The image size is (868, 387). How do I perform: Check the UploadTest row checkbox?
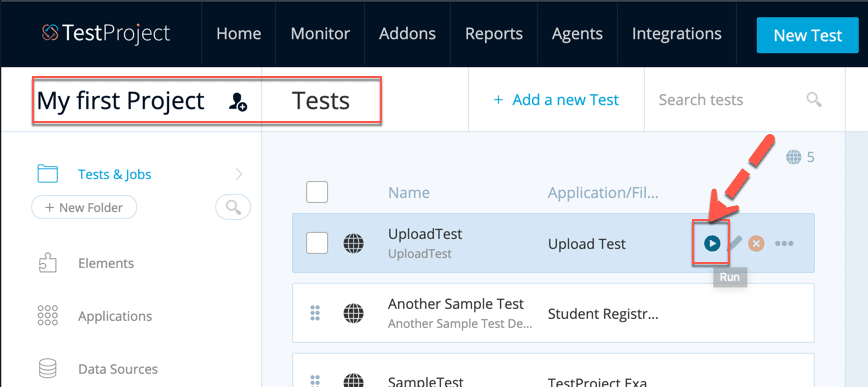[317, 242]
